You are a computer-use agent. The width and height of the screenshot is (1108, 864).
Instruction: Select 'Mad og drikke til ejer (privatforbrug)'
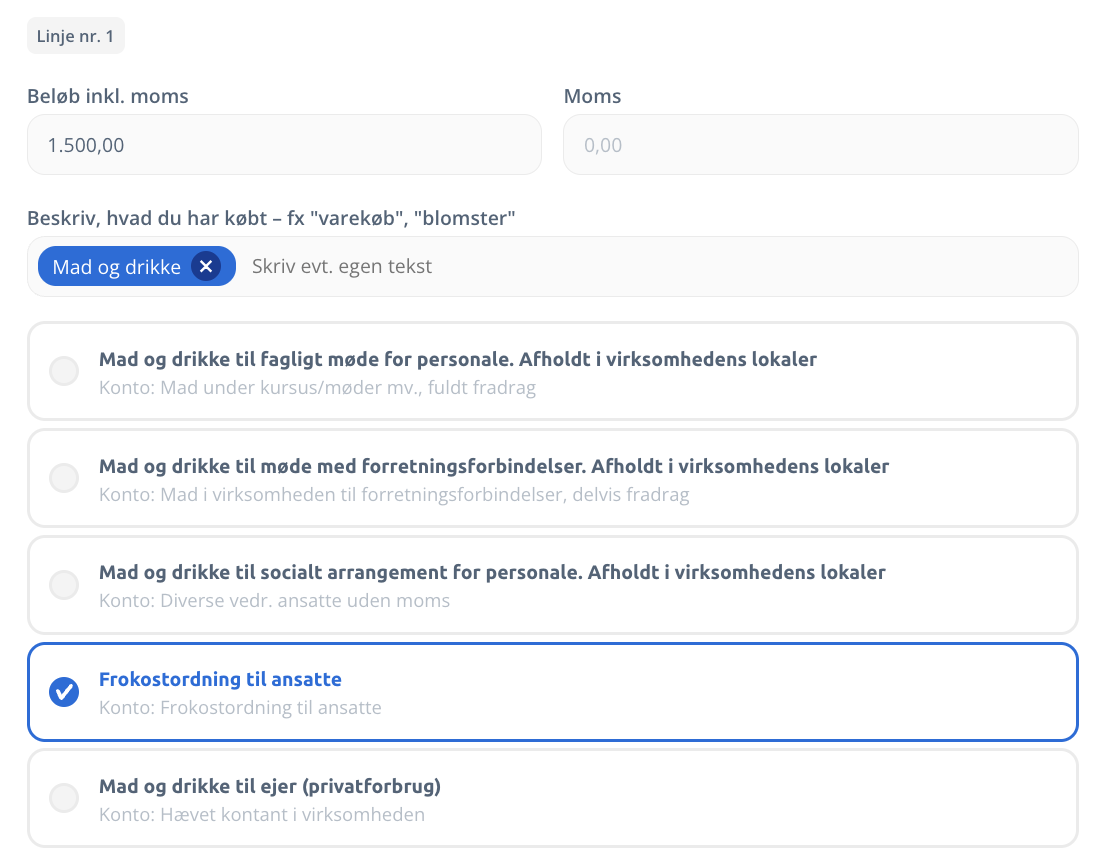click(x=553, y=798)
